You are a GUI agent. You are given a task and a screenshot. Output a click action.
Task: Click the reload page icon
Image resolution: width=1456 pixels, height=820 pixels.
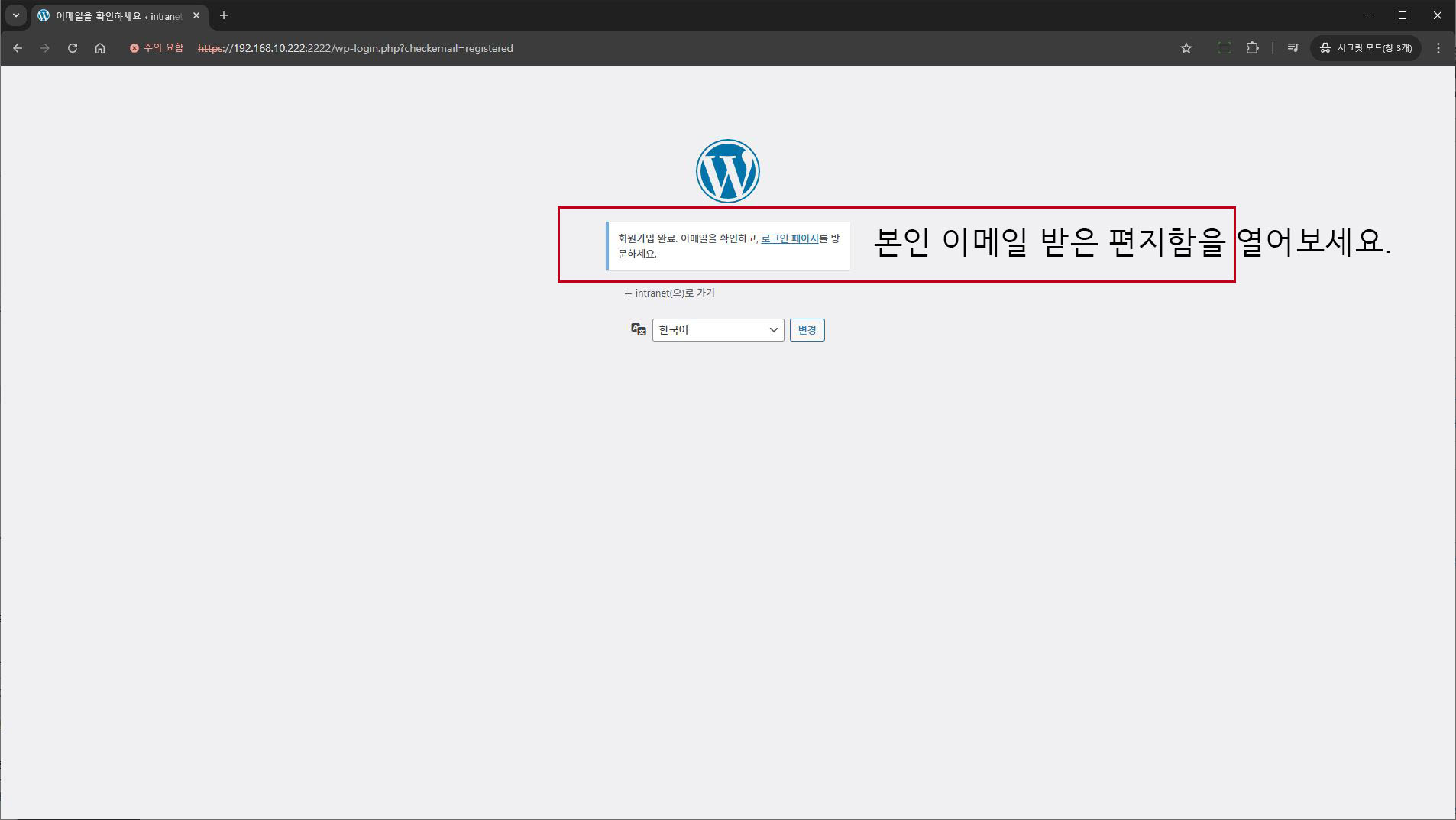pos(73,48)
